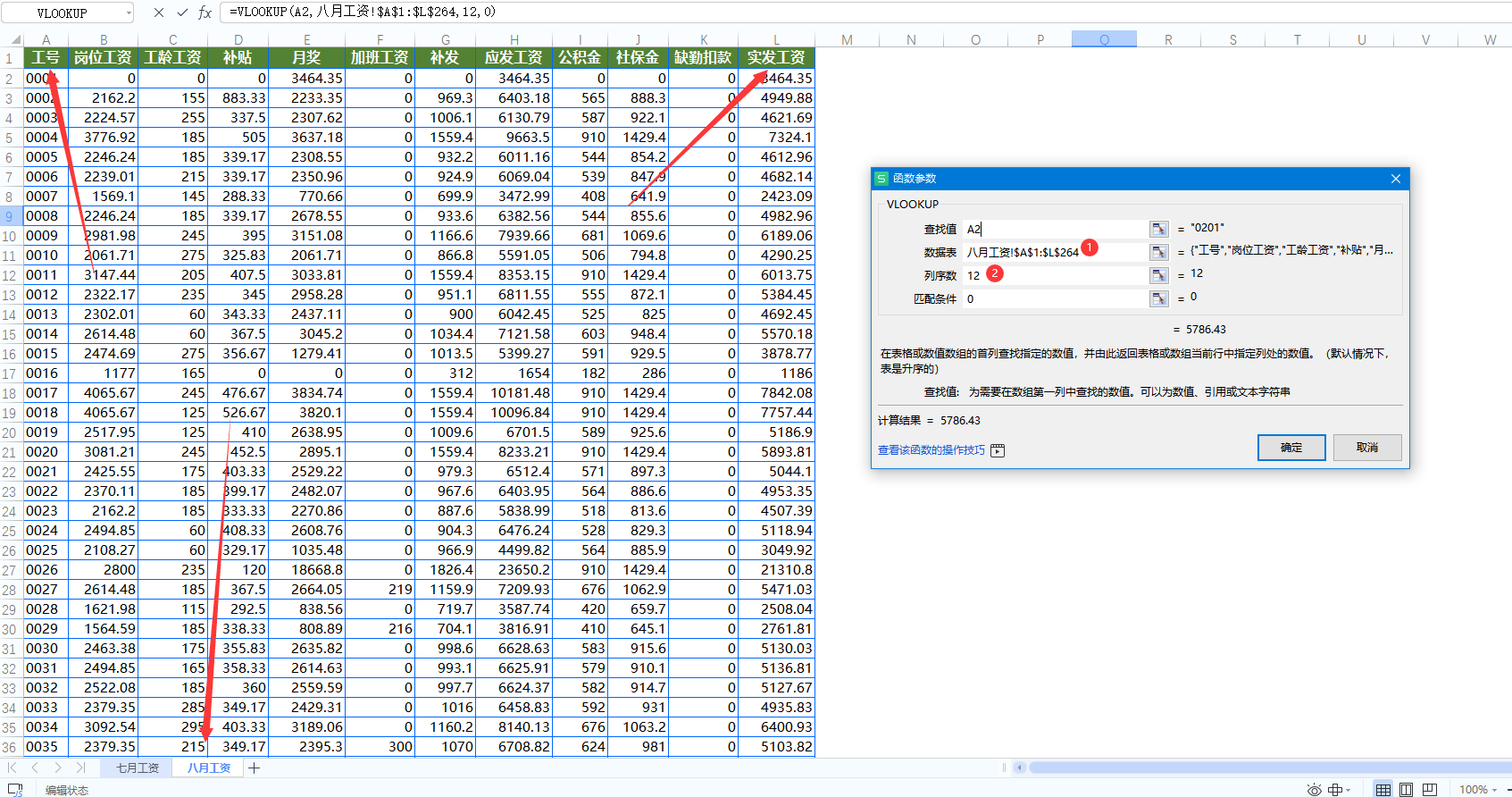The height and width of the screenshot is (797, 1512).
Task: Open zoom level 100% dropdown
Action: click(x=1478, y=789)
